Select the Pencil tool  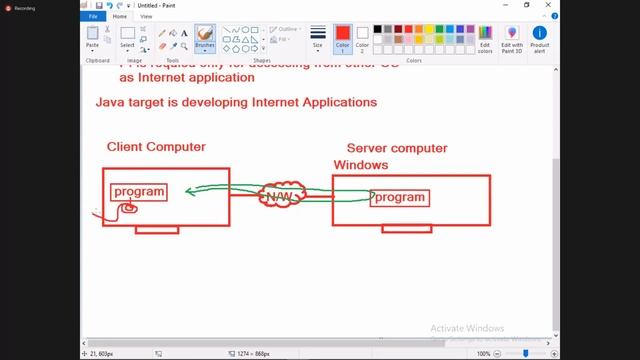tap(162, 33)
